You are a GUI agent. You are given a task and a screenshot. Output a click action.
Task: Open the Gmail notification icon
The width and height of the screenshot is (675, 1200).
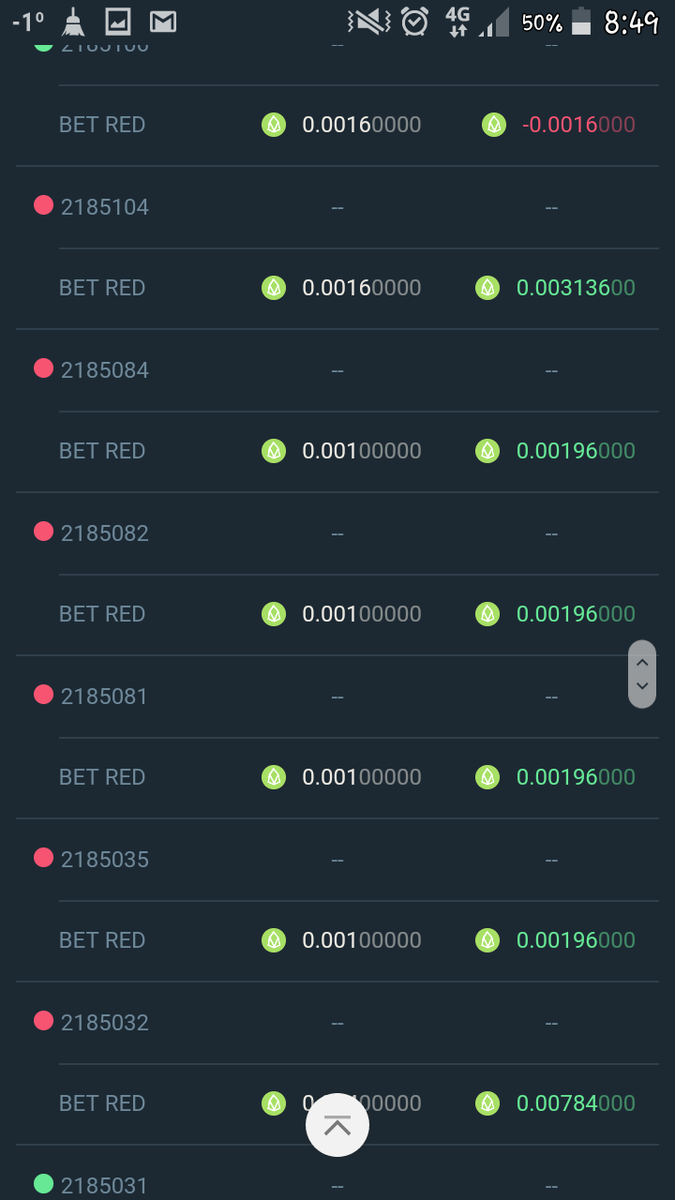(163, 21)
